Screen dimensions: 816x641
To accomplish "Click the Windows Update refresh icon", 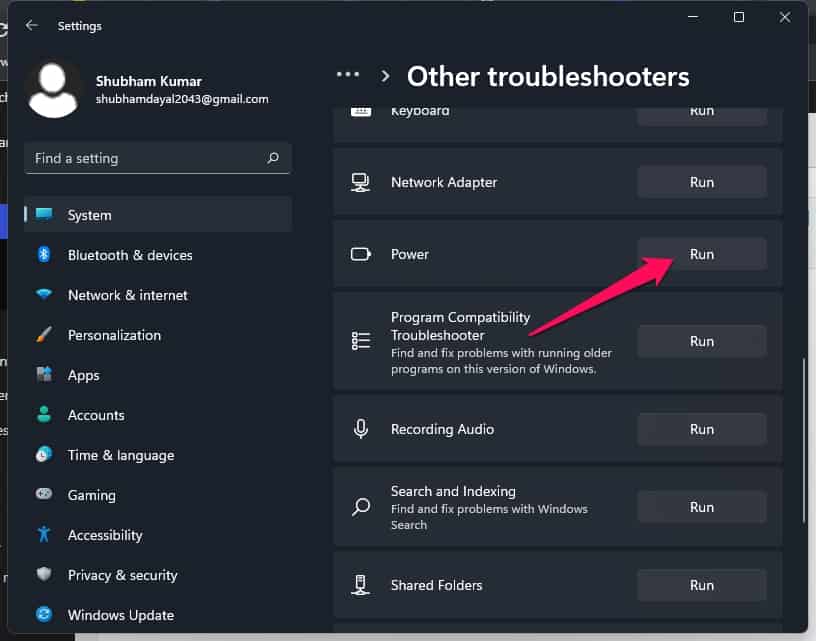I will [44, 614].
